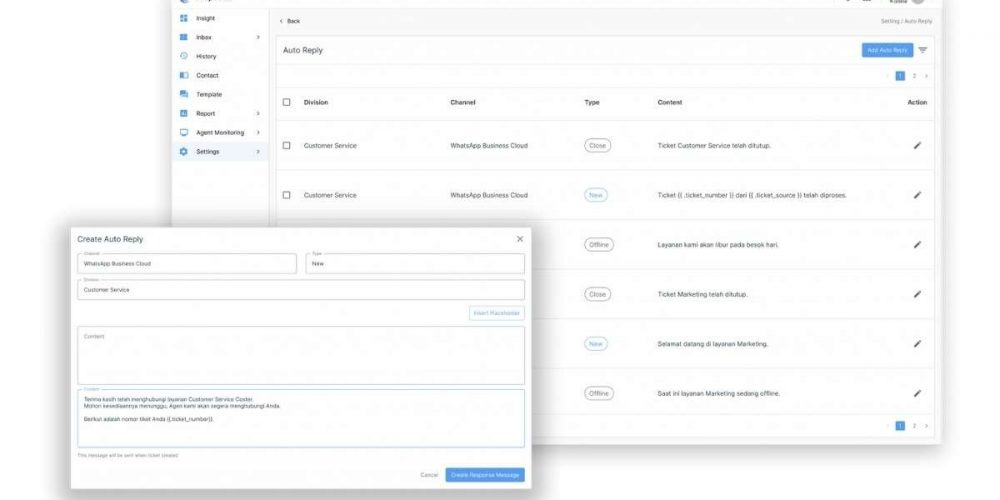Click pencil icon for Selamat datang row
The height and width of the screenshot is (500, 1000).
[917, 344]
